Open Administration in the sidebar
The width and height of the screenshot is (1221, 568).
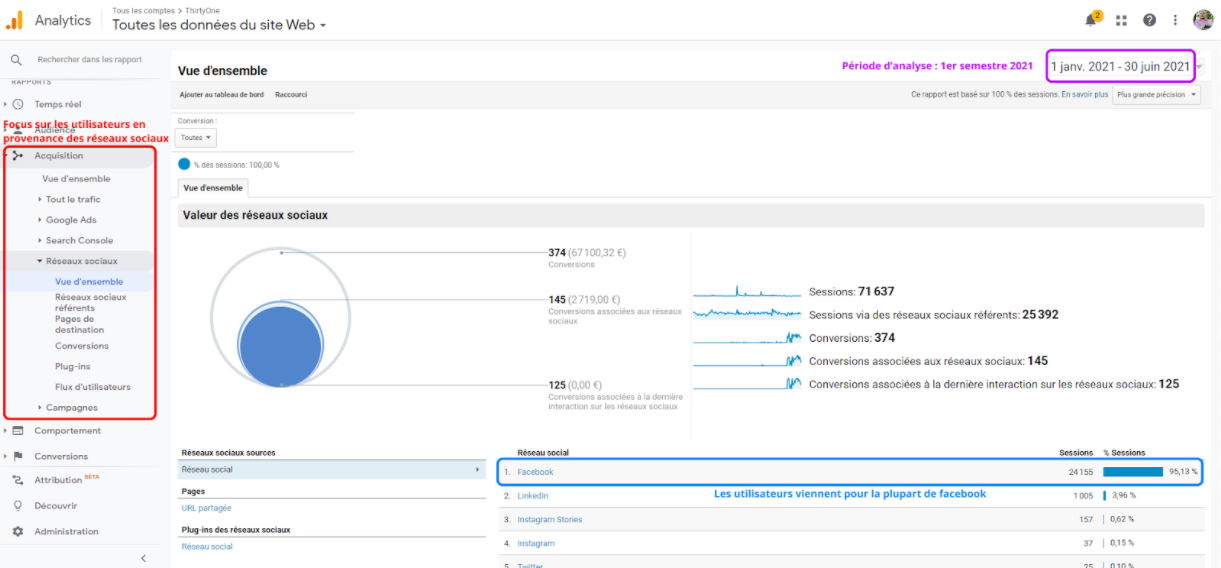66,532
